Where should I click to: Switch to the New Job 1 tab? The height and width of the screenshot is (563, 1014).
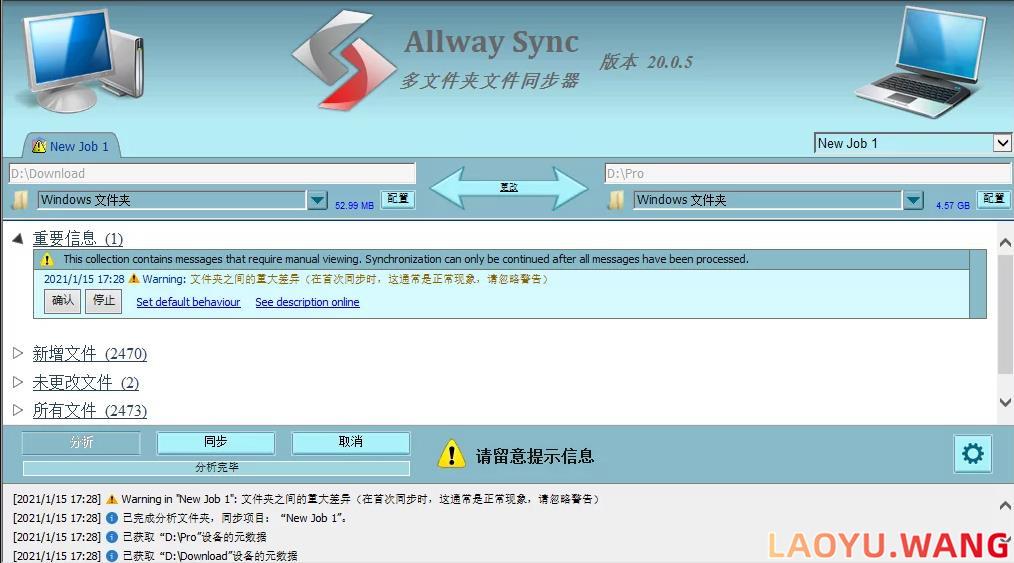(71, 146)
